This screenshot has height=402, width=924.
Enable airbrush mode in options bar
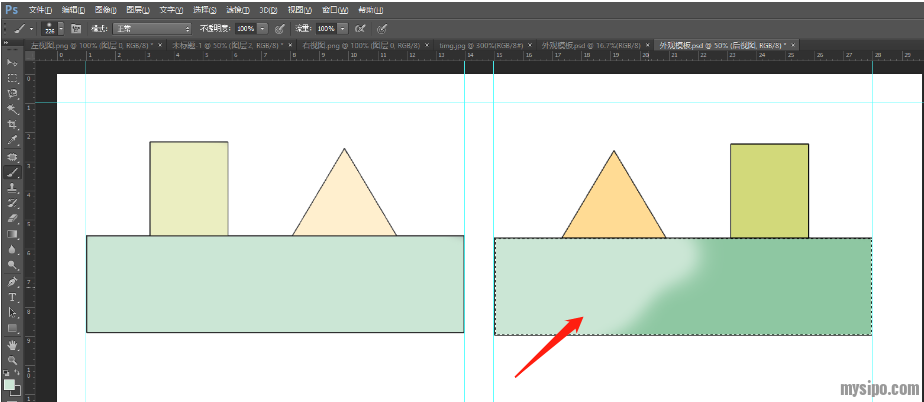coord(360,29)
